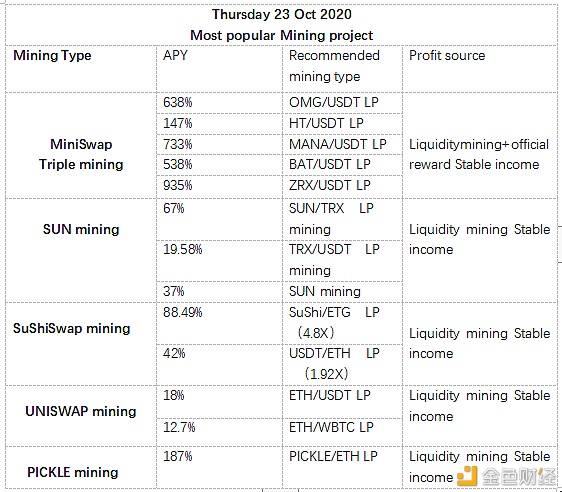Click the SuShiSwap mining label
Image resolution: width=562 pixels, height=492 pixels.
coord(72,328)
